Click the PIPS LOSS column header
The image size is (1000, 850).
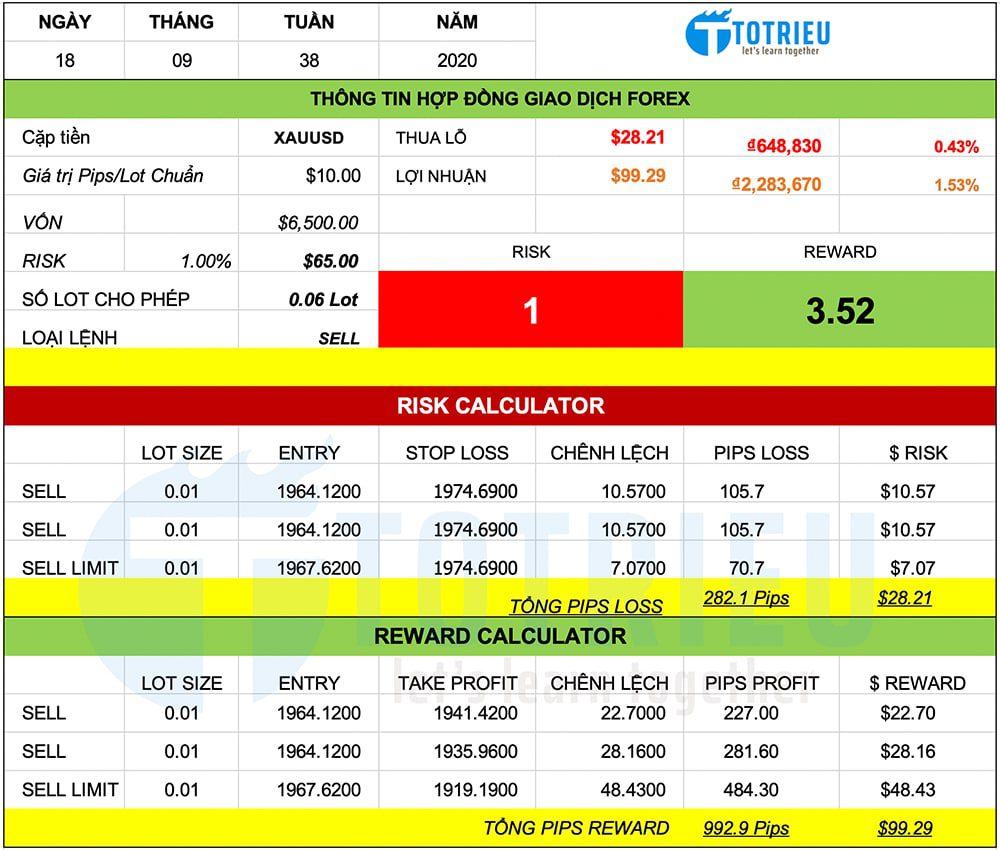pyautogui.click(x=761, y=453)
